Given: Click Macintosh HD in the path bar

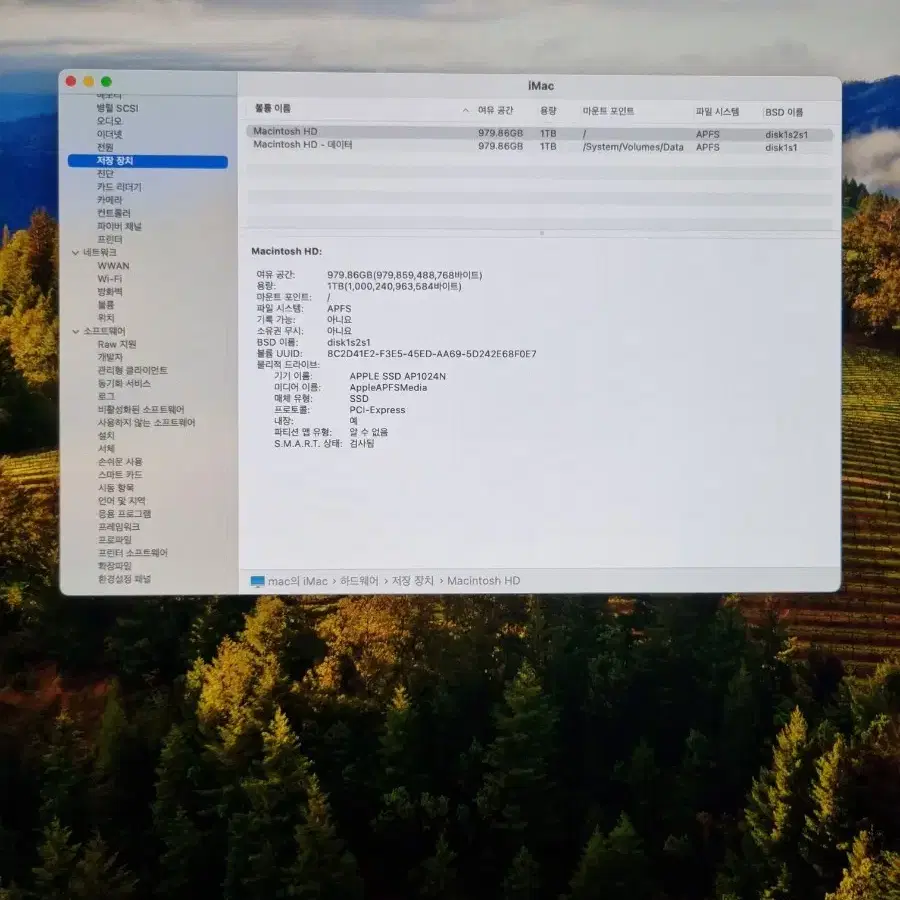Looking at the screenshot, I should click(x=483, y=581).
